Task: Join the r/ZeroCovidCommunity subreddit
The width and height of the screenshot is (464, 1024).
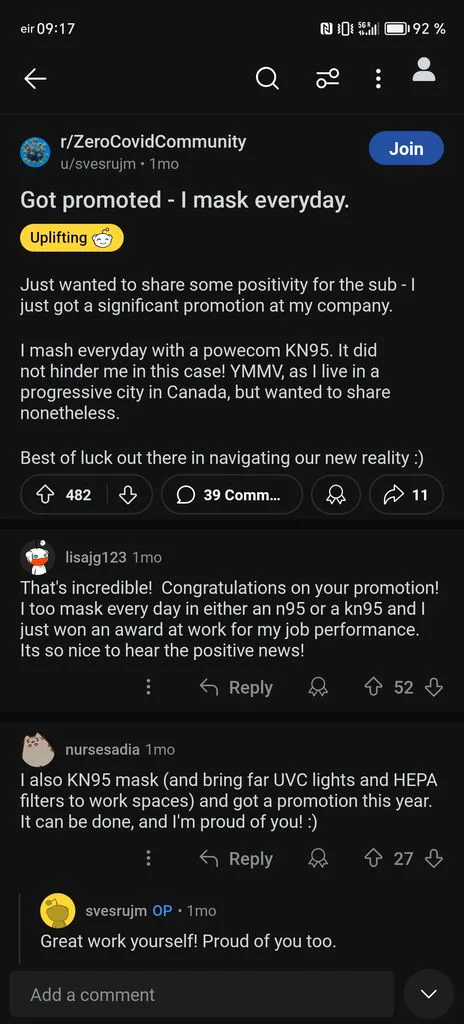Action: [406, 148]
